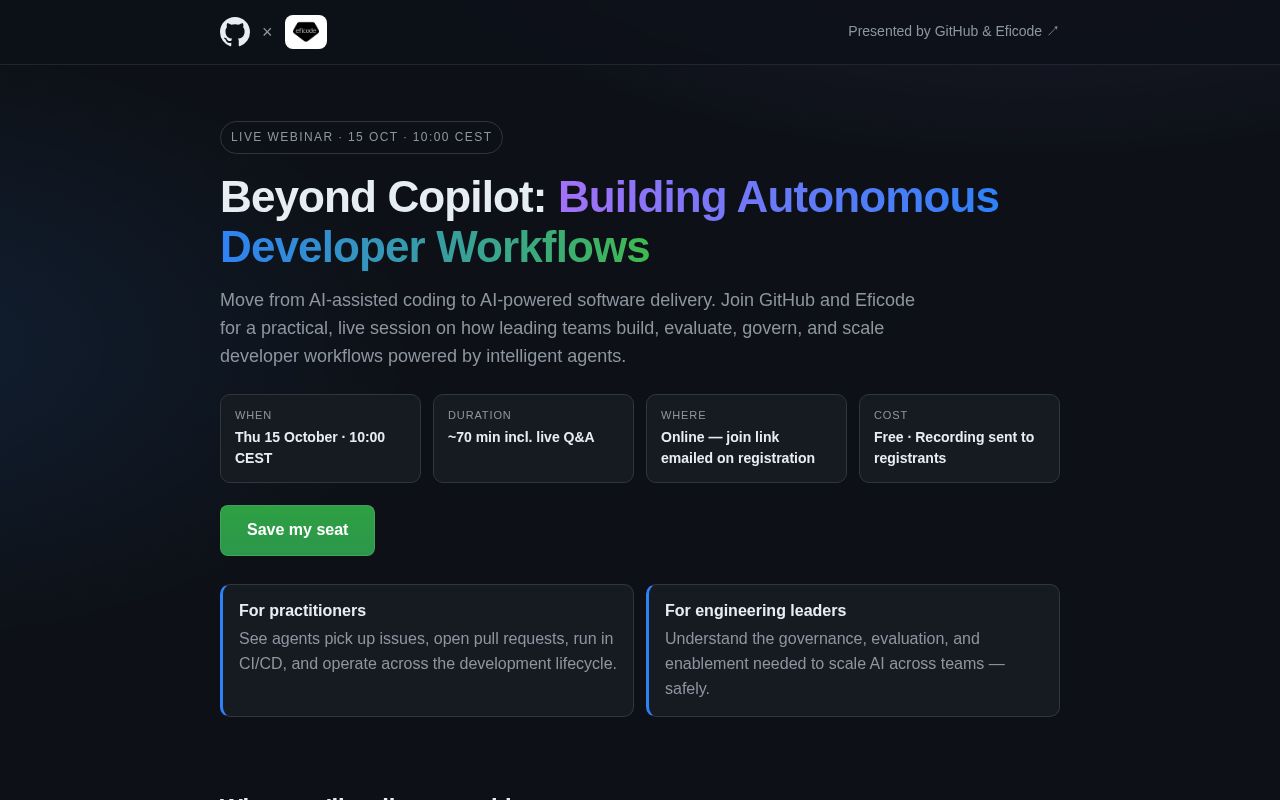1280x800 pixels.
Task: Click the COST card text 'Free · Recording sent'
Action: pyautogui.click(x=954, y=447)
